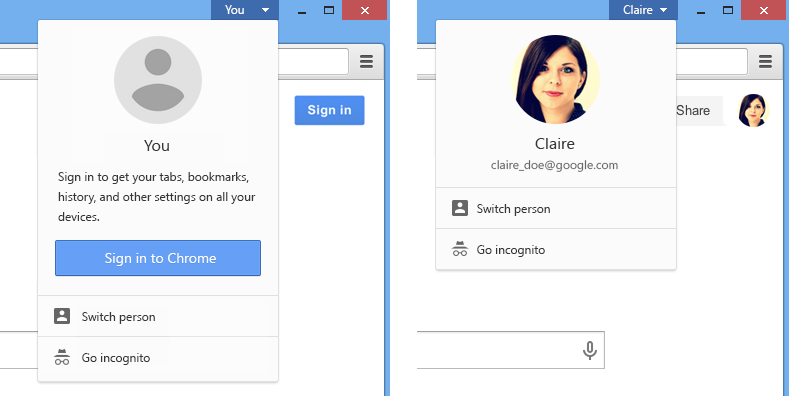Select Switch person in Claire's menu
Image resolution: width=789 pixels, height=396 pixels.
tap(556, 208)
